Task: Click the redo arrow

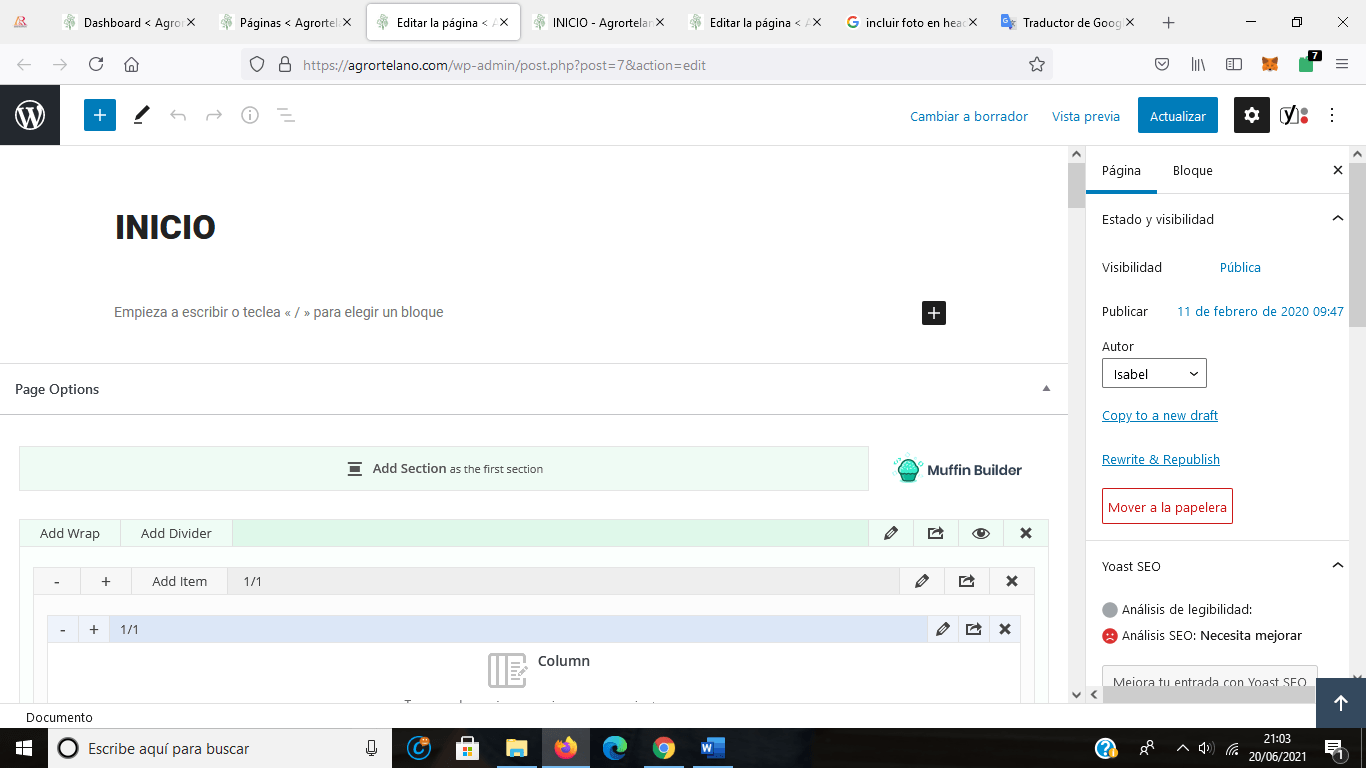Action: point(214,115)
